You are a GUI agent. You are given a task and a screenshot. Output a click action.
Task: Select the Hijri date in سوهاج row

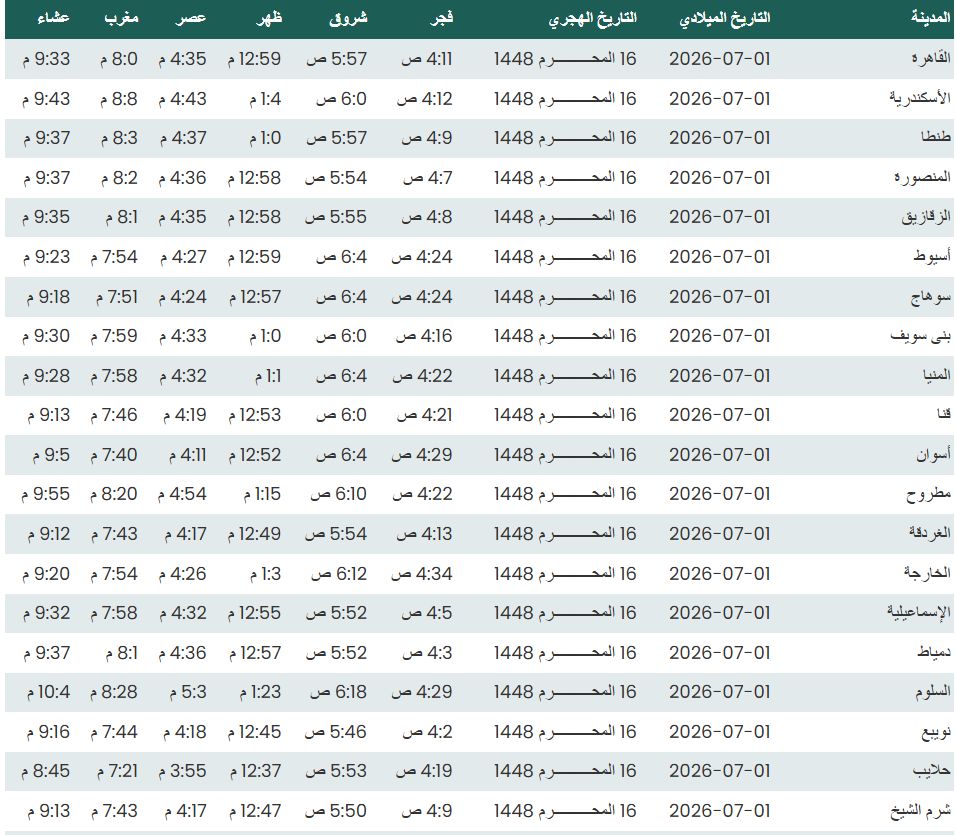pyautogui.click(x=565, y=297)
